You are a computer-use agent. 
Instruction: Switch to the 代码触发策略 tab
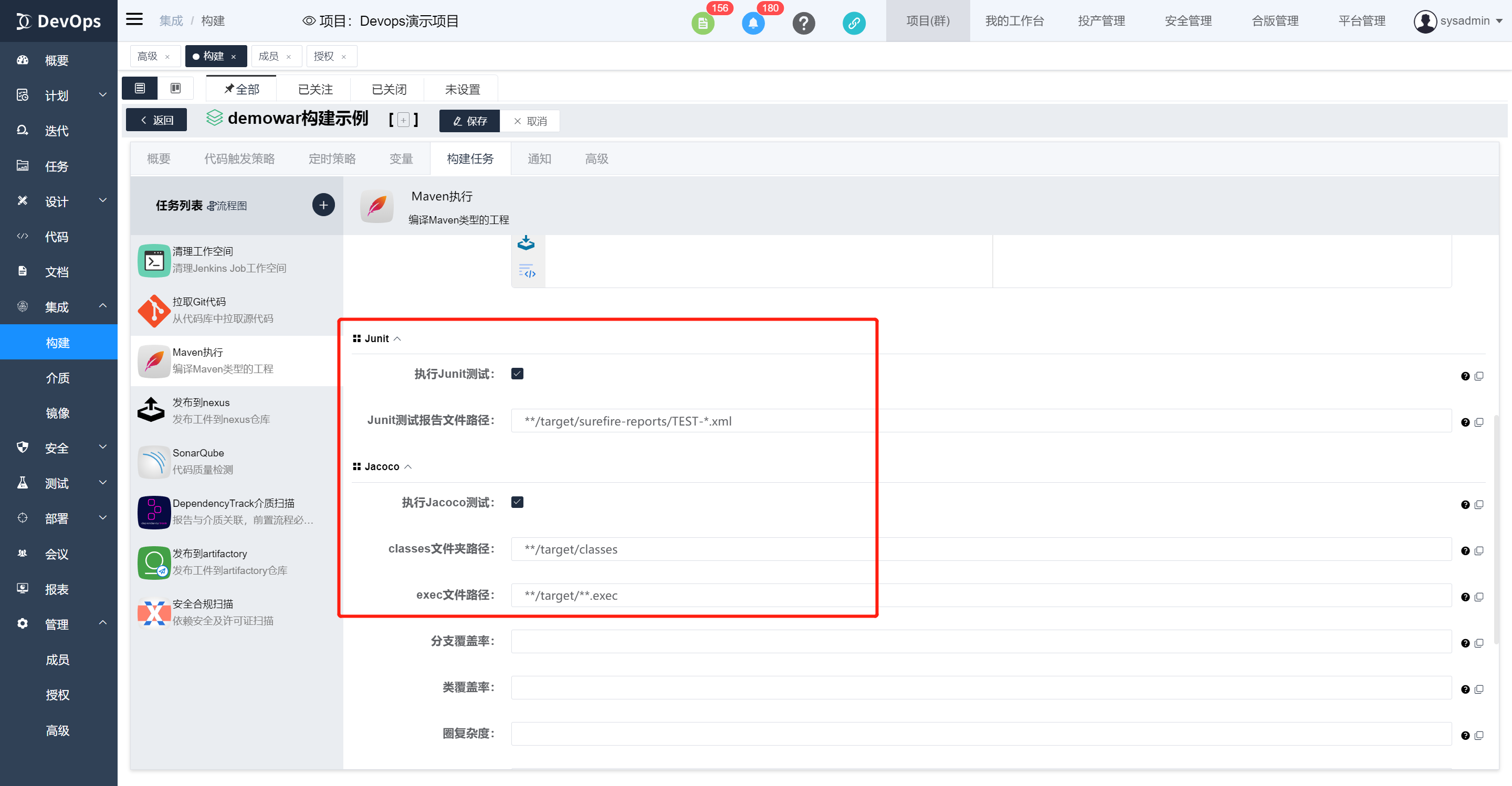[239, 159]
